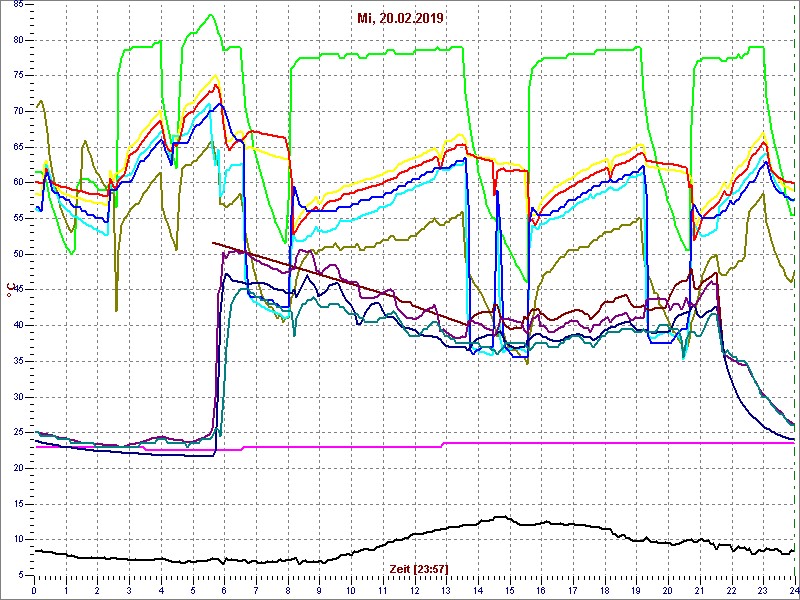Select hour 16 on the time axis

[541, 590]
